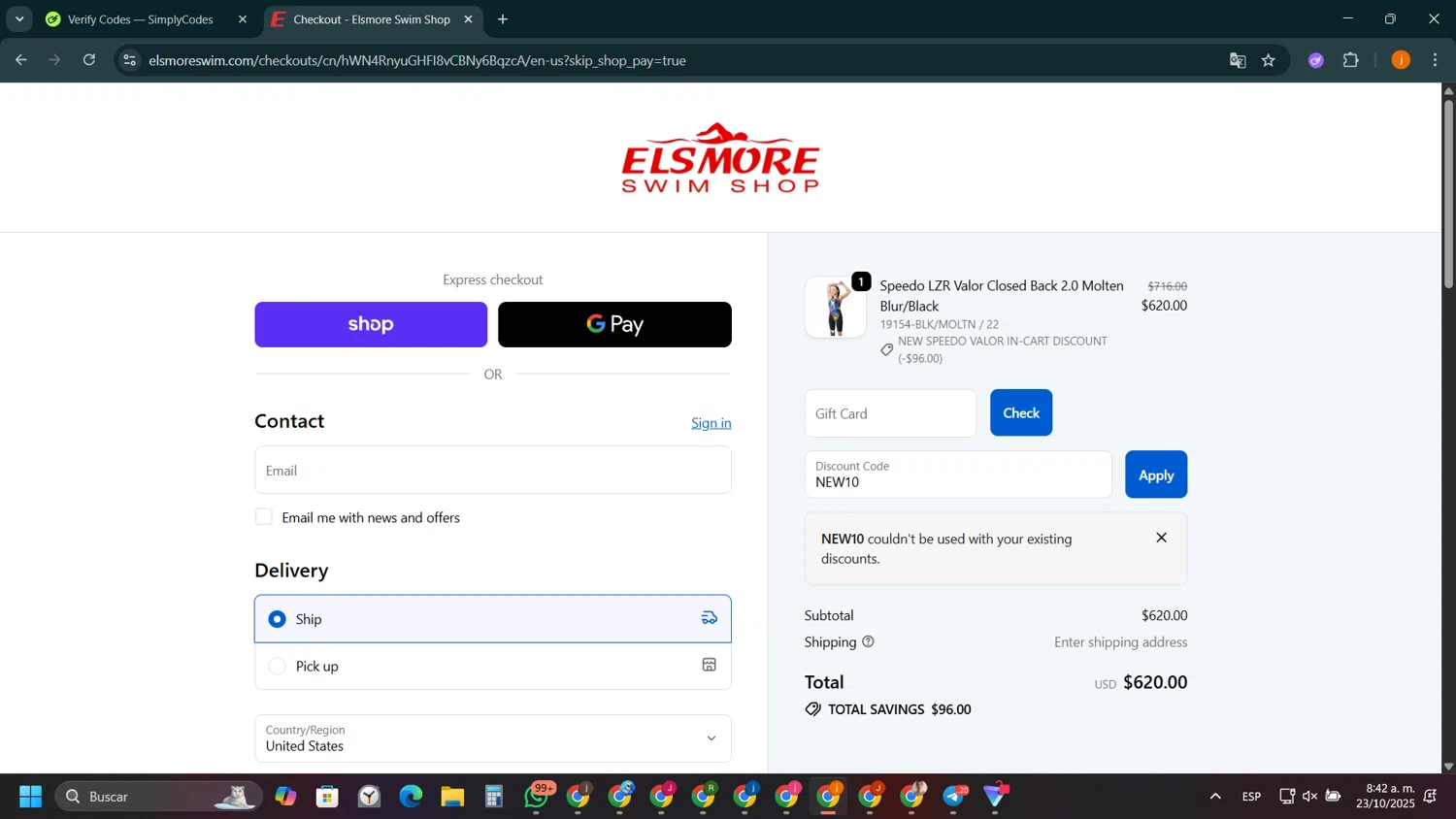Click the Buscar taskbar search box
Screen dimensions: 1456x819
158,797
